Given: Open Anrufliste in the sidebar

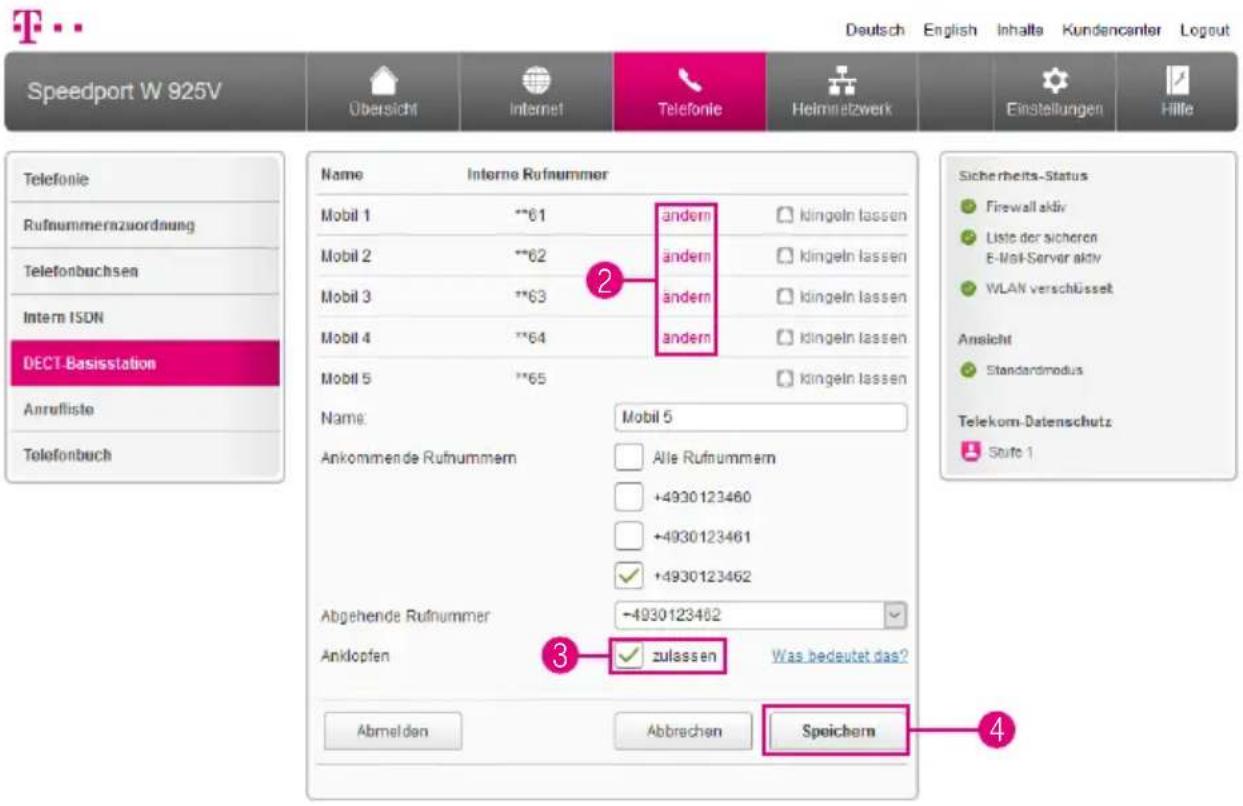Looking at the screenshot, I should [x=145, y=409].
